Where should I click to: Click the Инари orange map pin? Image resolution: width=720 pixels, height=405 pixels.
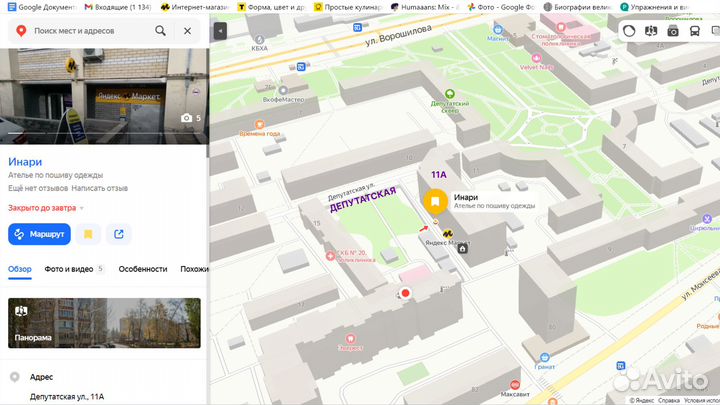point(435,201)
